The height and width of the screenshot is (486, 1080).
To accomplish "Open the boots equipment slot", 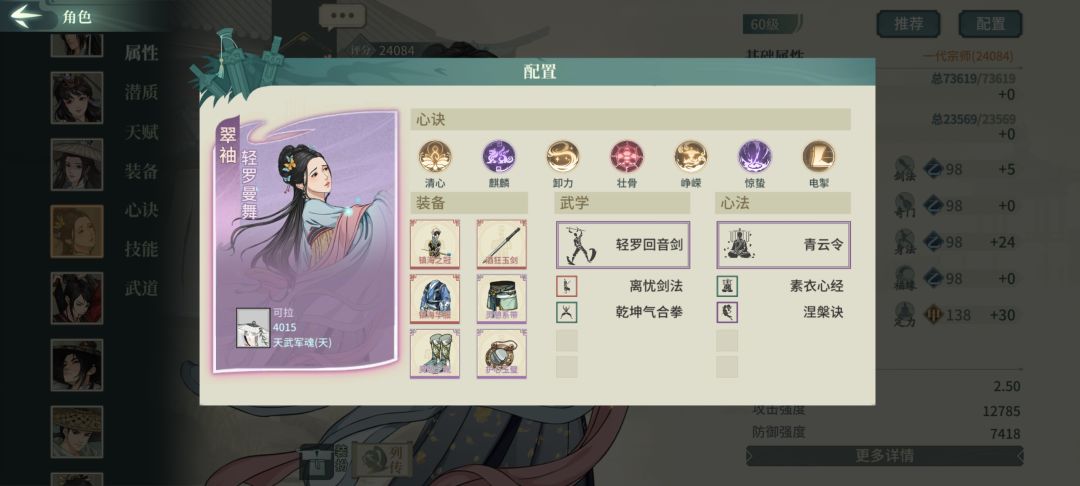I will point(435,353).
